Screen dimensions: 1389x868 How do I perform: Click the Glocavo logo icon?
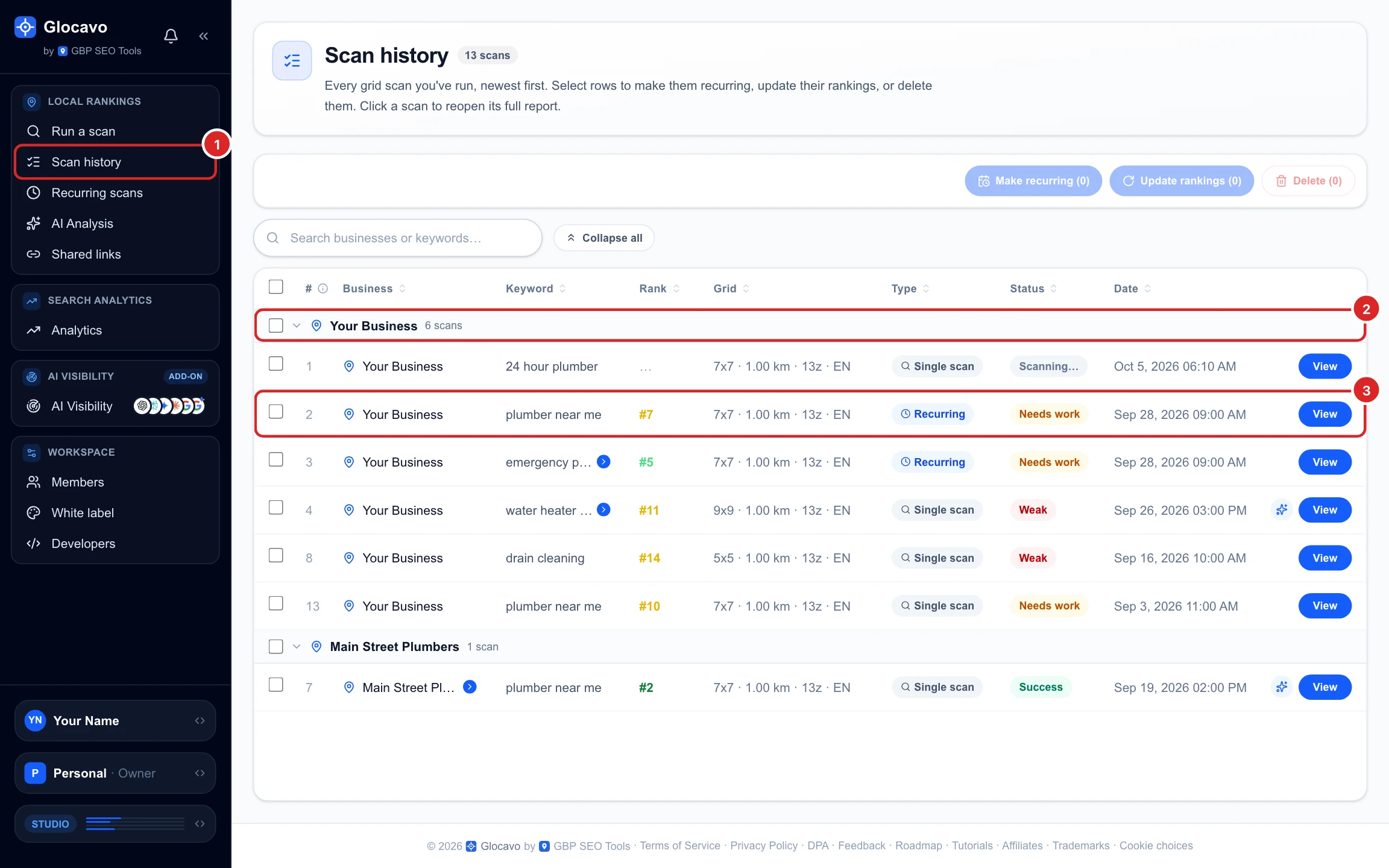25,27
